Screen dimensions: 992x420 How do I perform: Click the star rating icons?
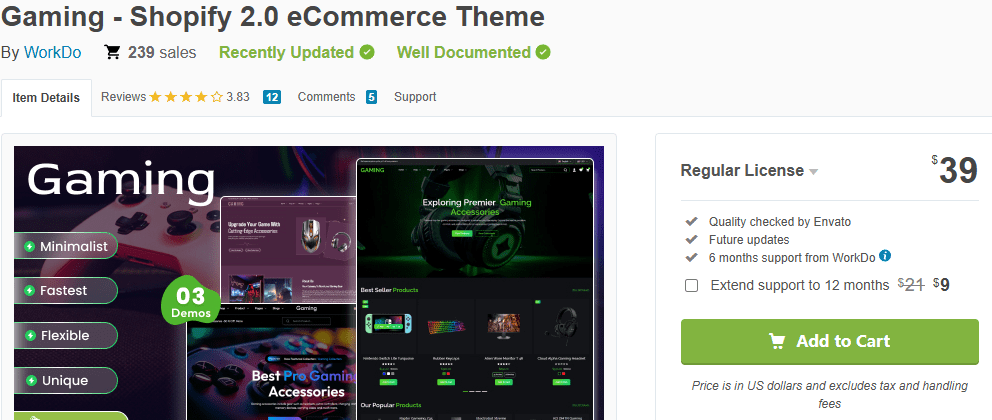pos(186,97)
